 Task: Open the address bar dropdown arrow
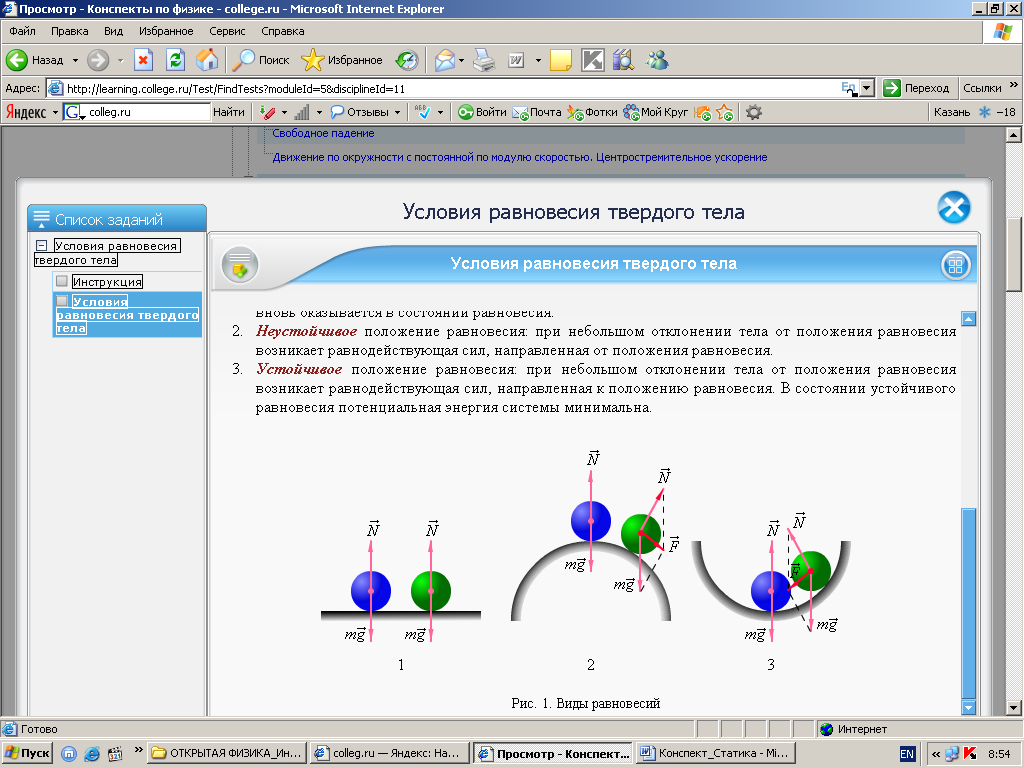(x=867, y=88)
